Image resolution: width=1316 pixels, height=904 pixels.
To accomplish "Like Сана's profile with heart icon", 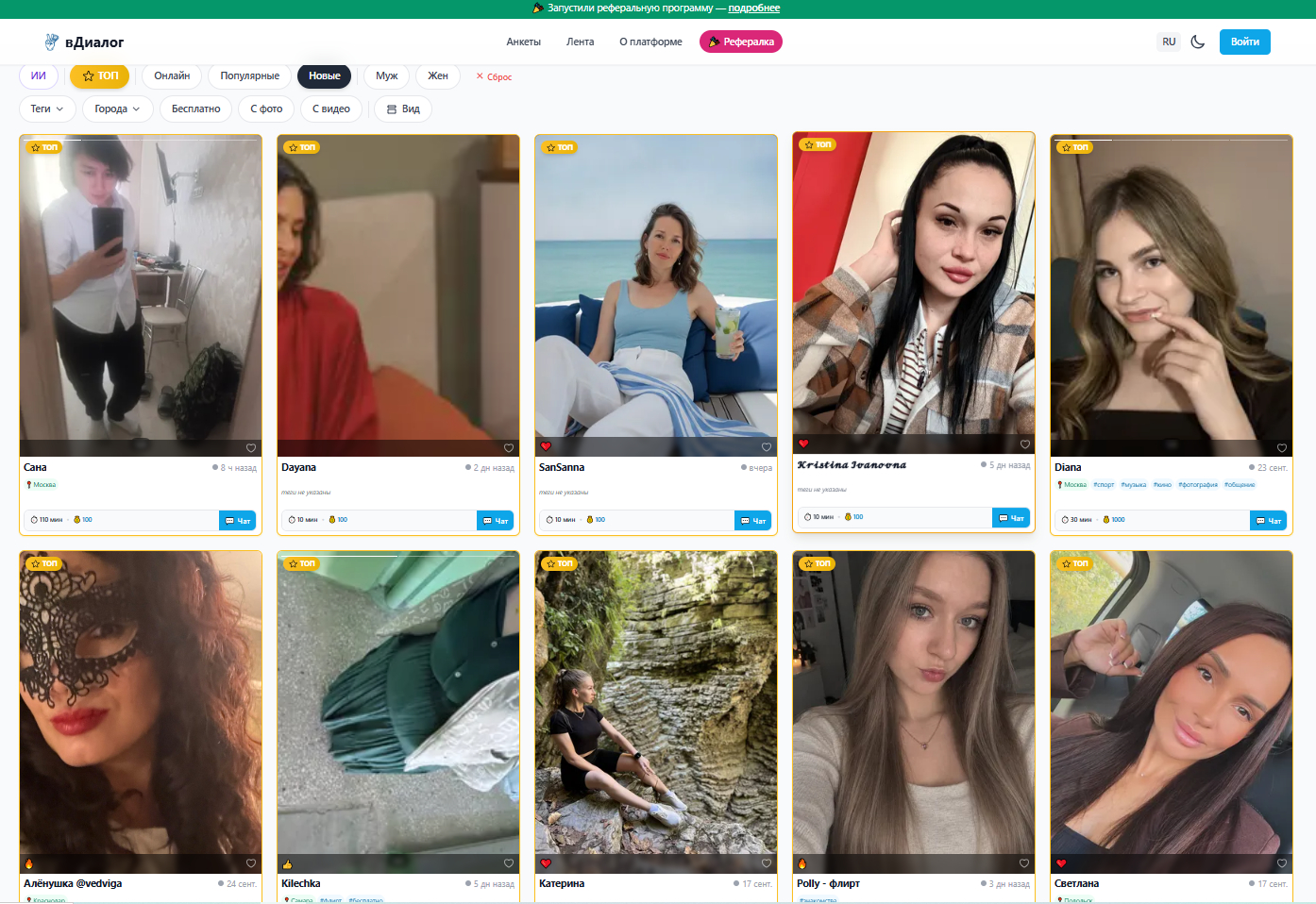I will click(251, 448).
